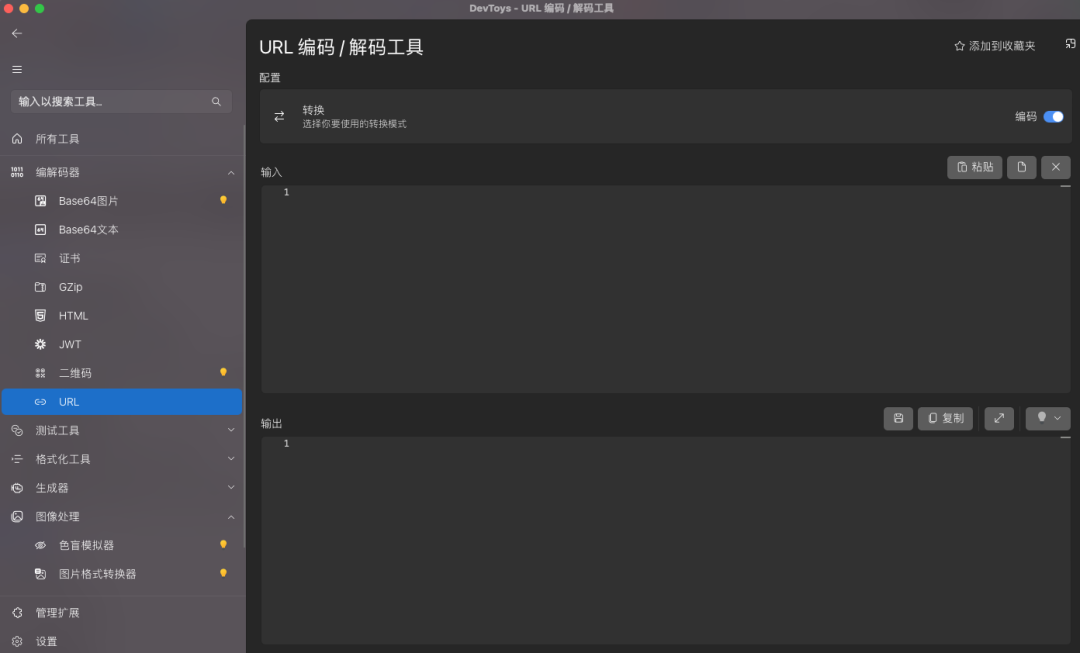This screenshot has width=1080, height=653.
Task: Click the 粘贴 paste button
Action: 975,167
